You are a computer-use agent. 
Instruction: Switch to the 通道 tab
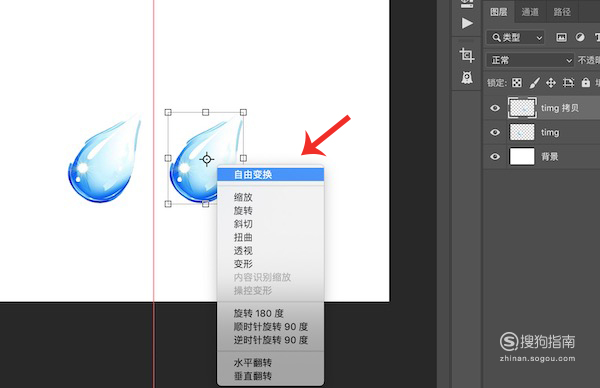pos(530,12)
